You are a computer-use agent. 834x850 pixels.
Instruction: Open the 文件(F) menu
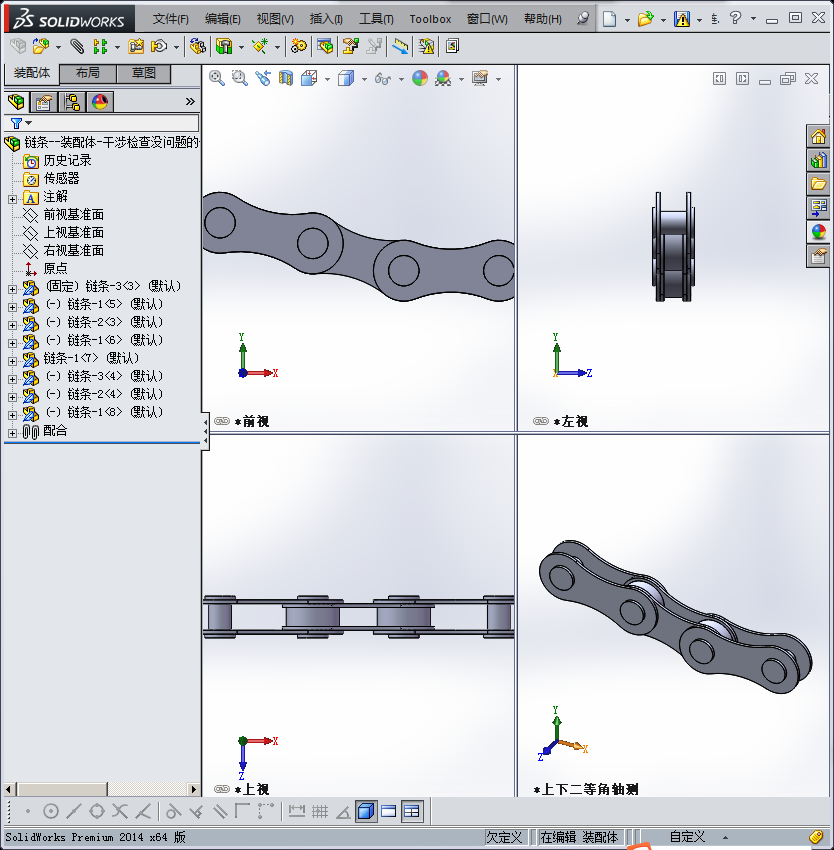click(x=170, y=19)
